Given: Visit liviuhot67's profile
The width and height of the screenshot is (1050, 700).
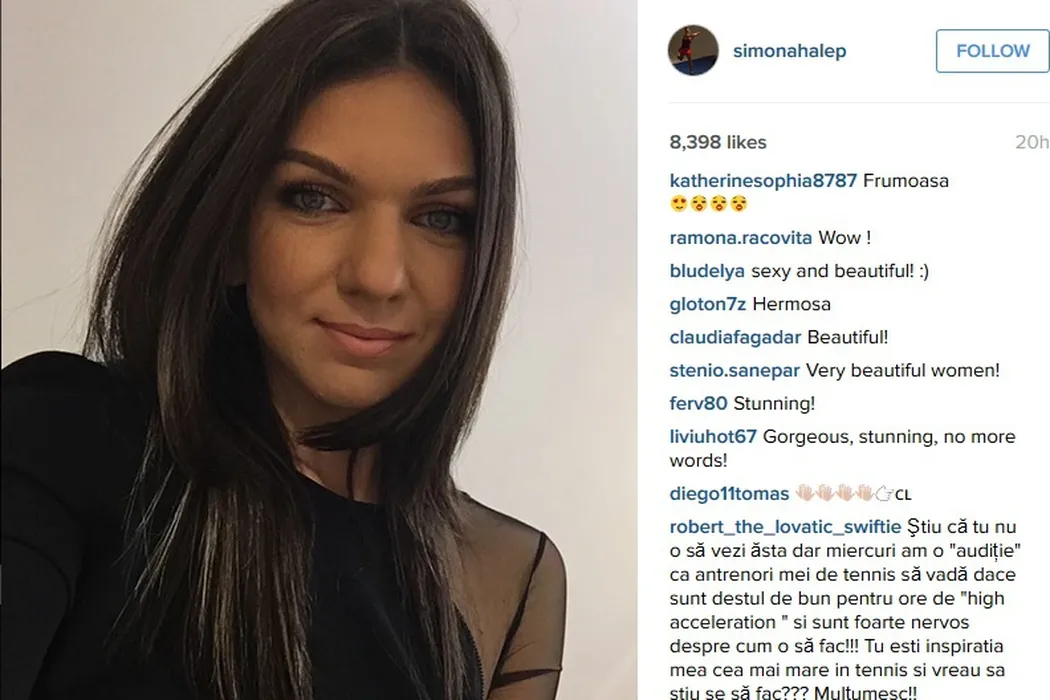Looking at the screenshot, I should (712, 437).
